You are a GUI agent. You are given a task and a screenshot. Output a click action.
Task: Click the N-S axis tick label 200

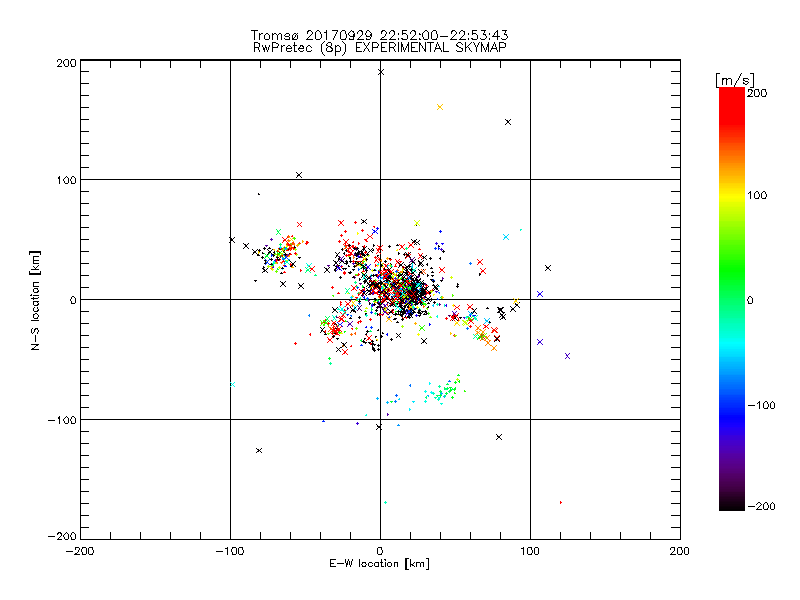[66, 63]
